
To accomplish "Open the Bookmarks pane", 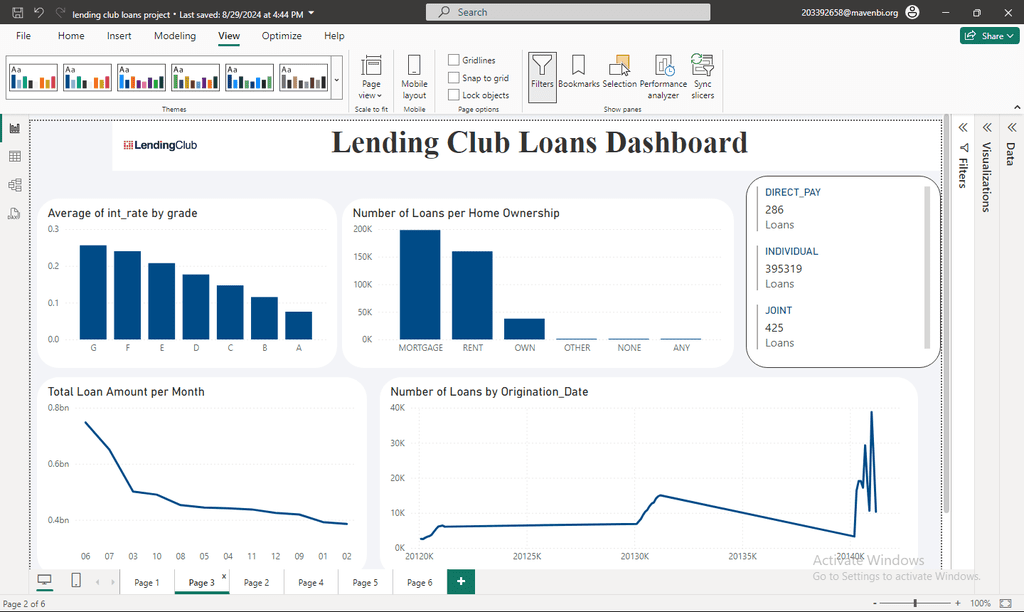I will click(x=579, y=72).
